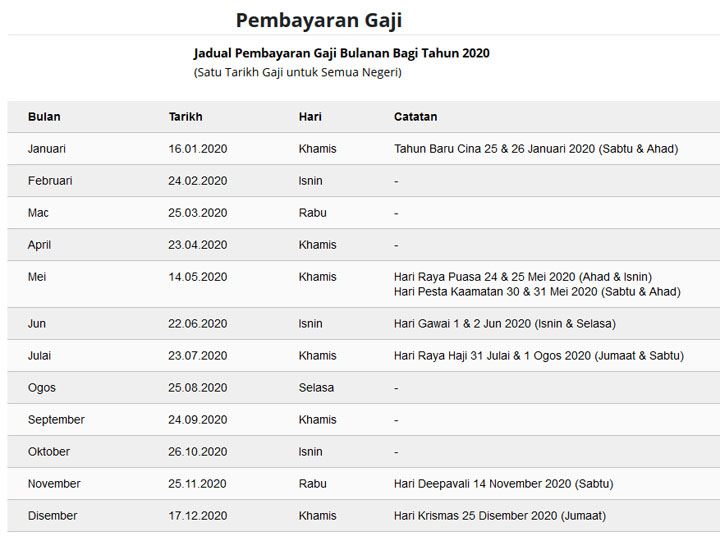
Task: Click 'Khamis' in the September row
Action: pos(317,420)
